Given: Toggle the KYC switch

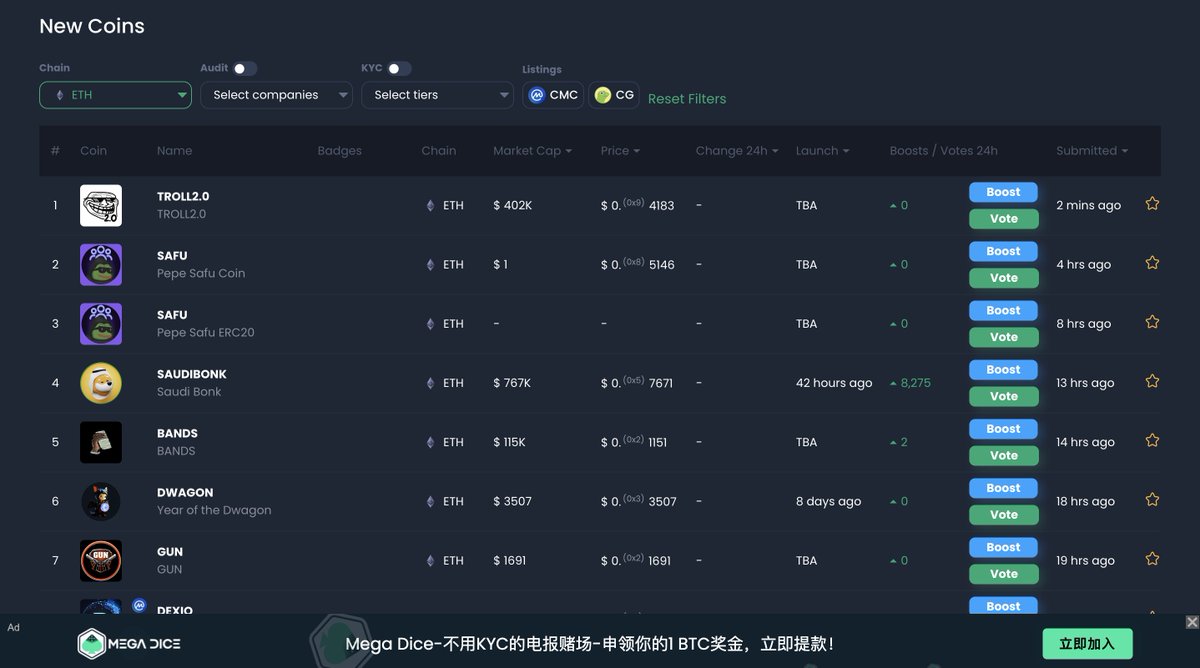Looking at the screenshot, I should coord(399,68).
